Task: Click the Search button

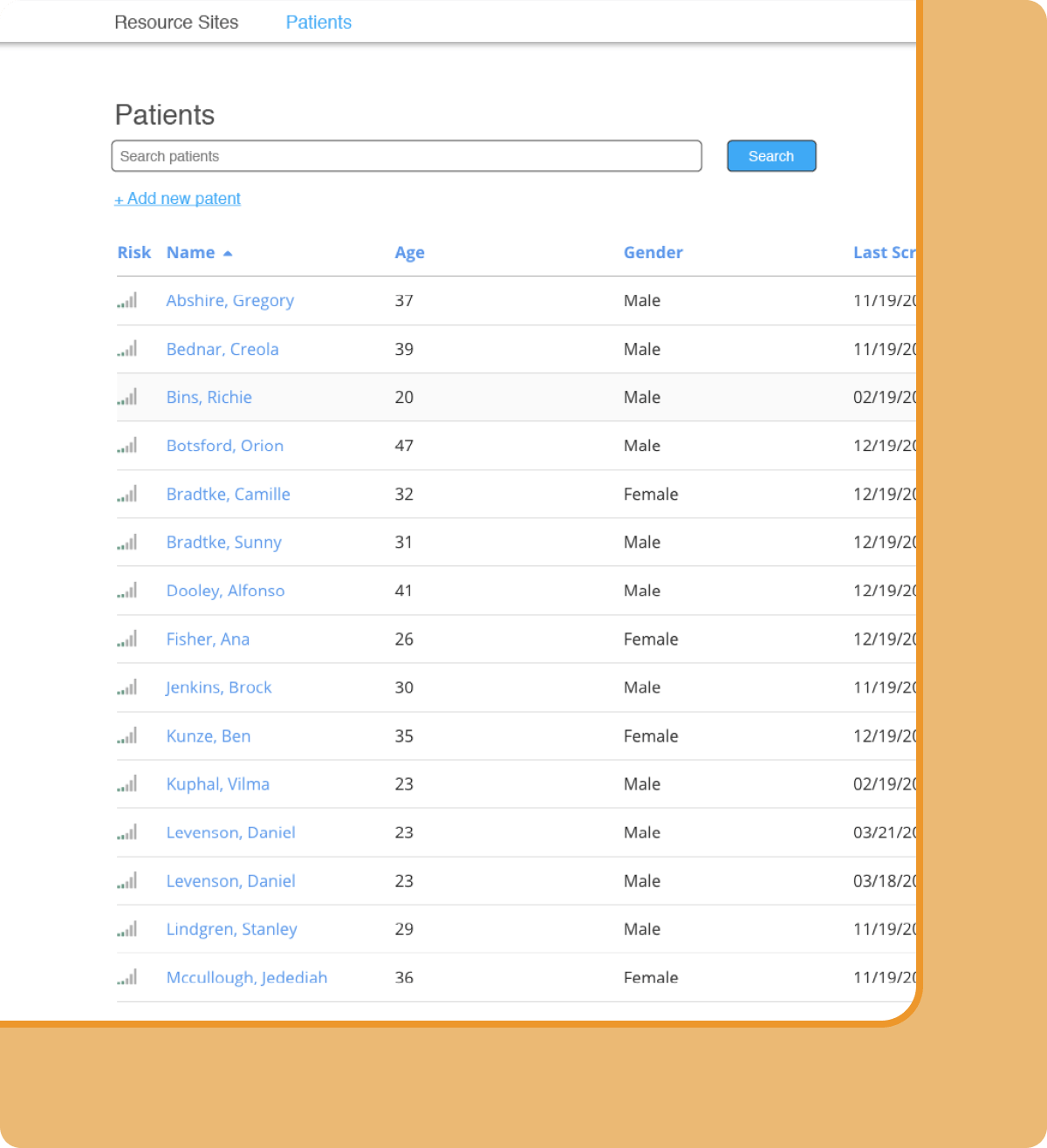Action: 770,155
